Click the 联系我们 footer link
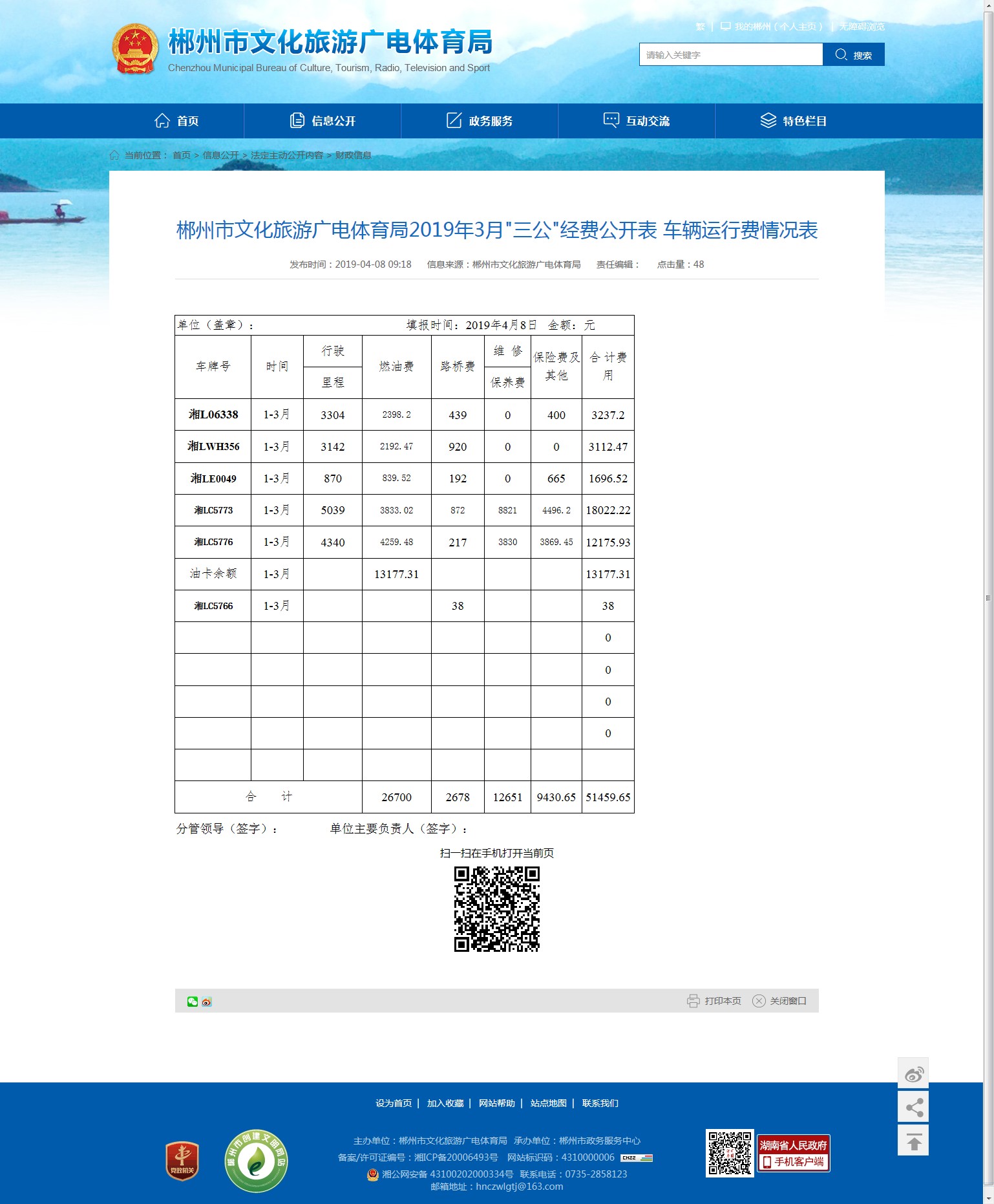Viewport: 994px width, 1204px height. pos(600,1103)
